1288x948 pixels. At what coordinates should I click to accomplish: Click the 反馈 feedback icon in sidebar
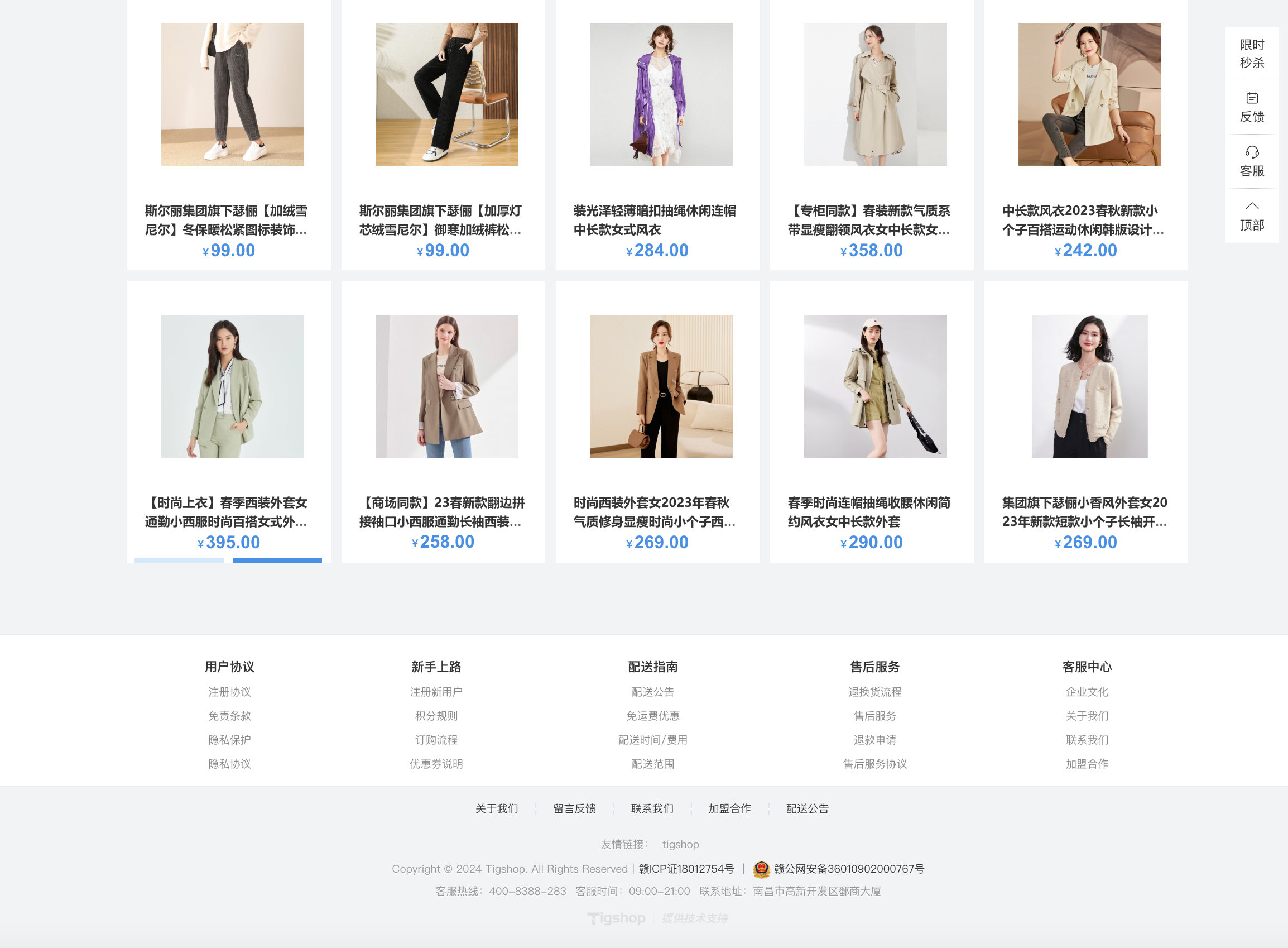1252,98
